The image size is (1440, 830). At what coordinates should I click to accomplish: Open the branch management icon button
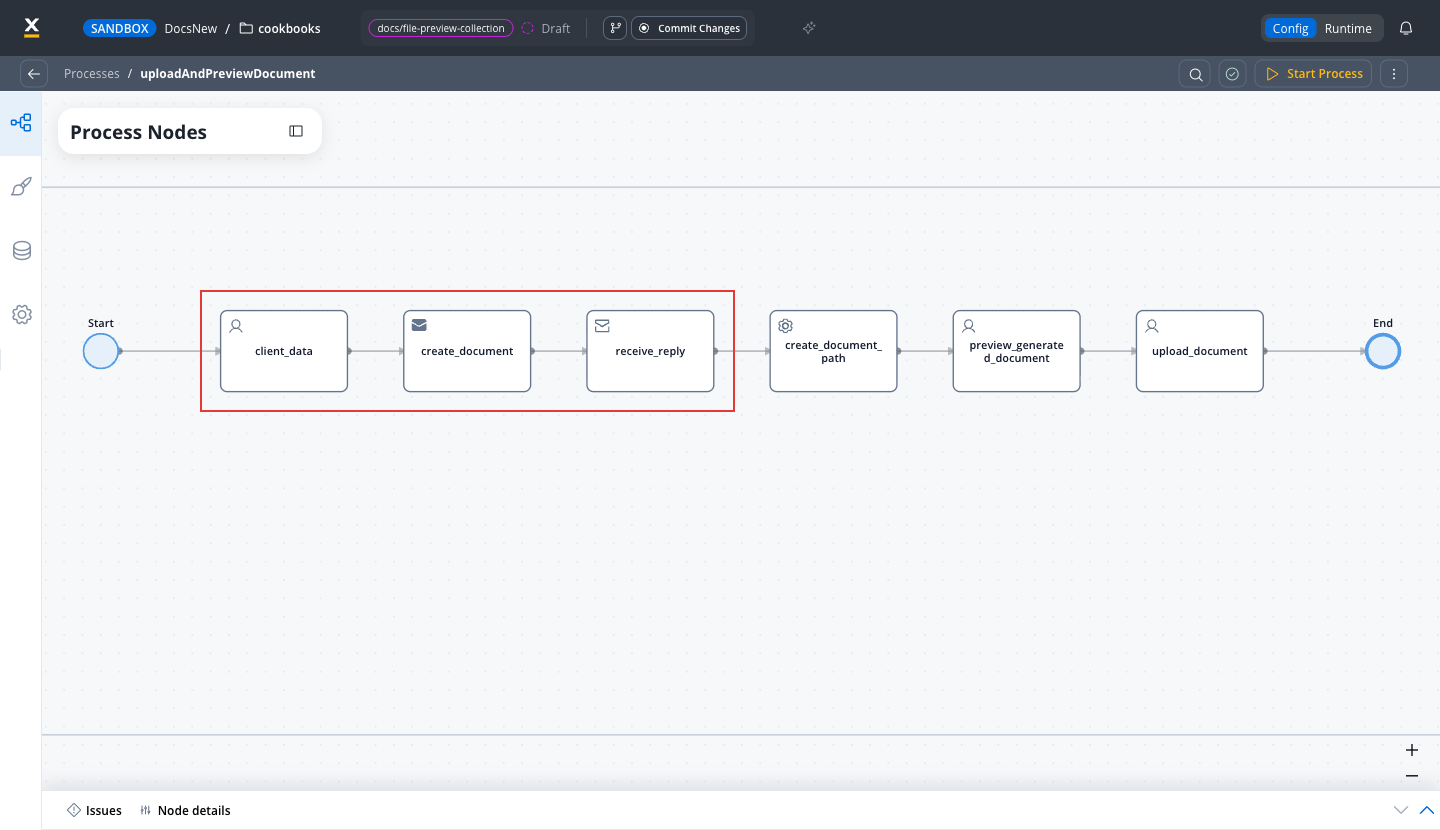pyautogui.click(x=615, y=28)
